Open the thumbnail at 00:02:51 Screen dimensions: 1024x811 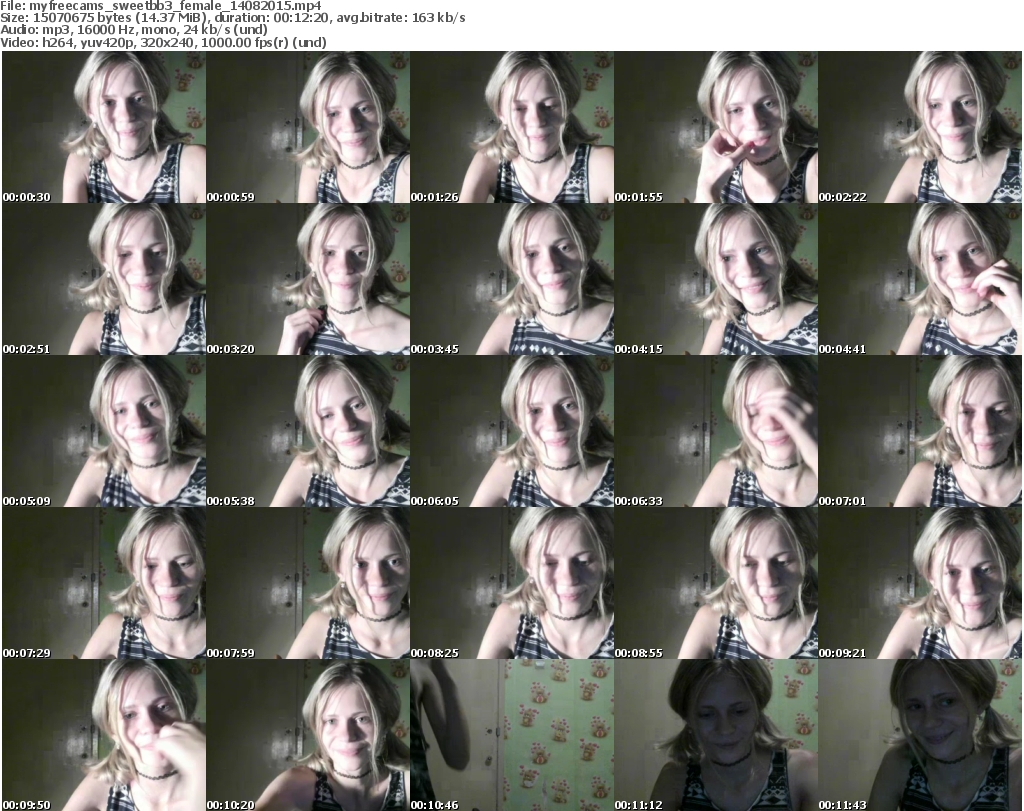point(104,279)
